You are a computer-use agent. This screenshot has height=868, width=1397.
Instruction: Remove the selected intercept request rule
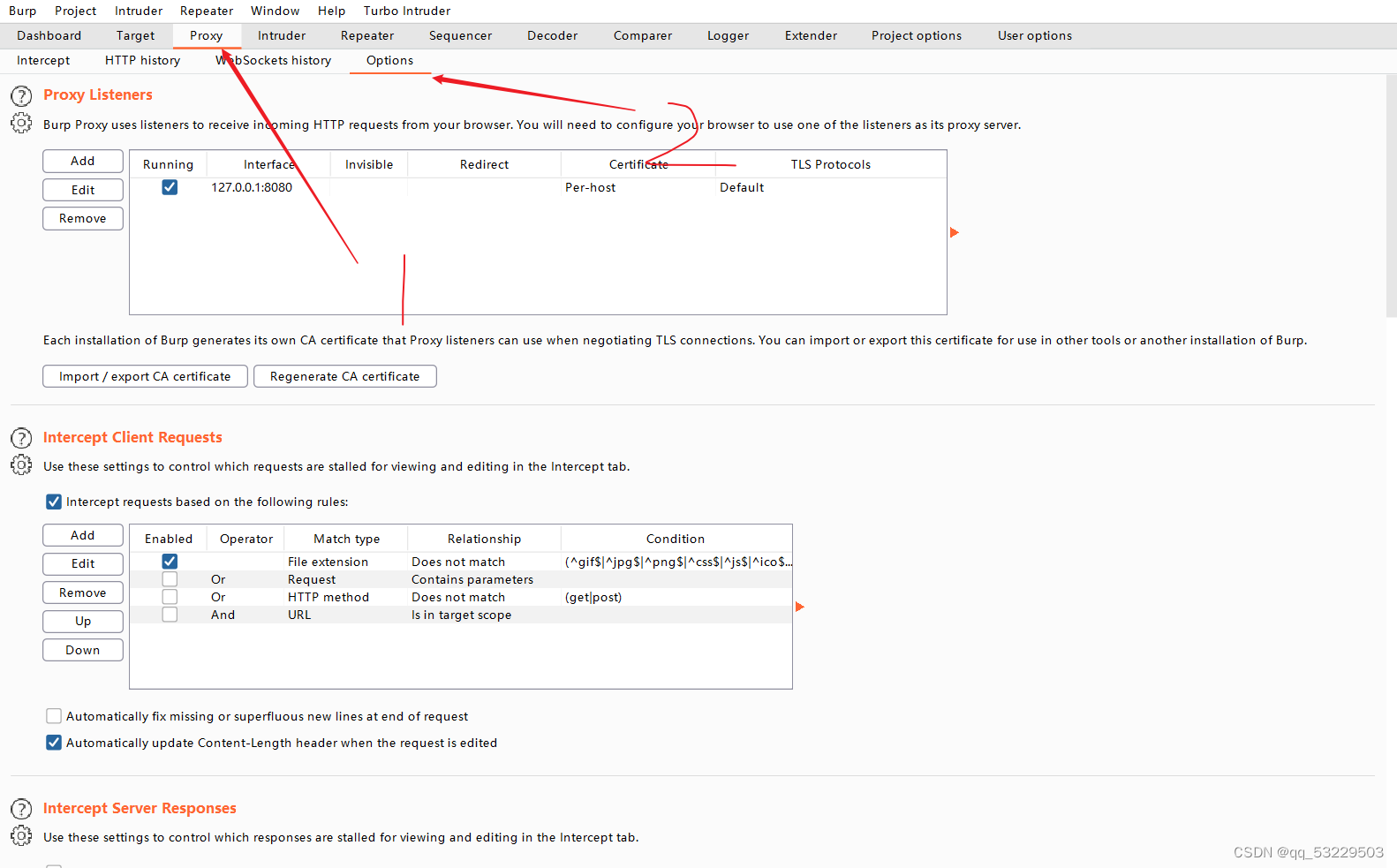point(83,593)
